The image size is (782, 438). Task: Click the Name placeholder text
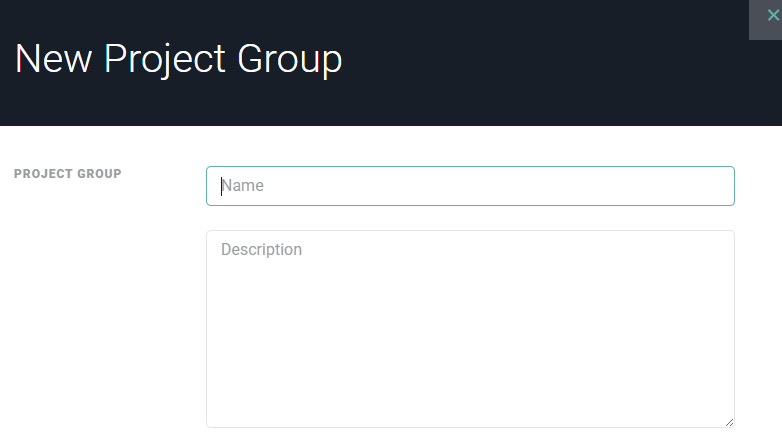(243, 186)
